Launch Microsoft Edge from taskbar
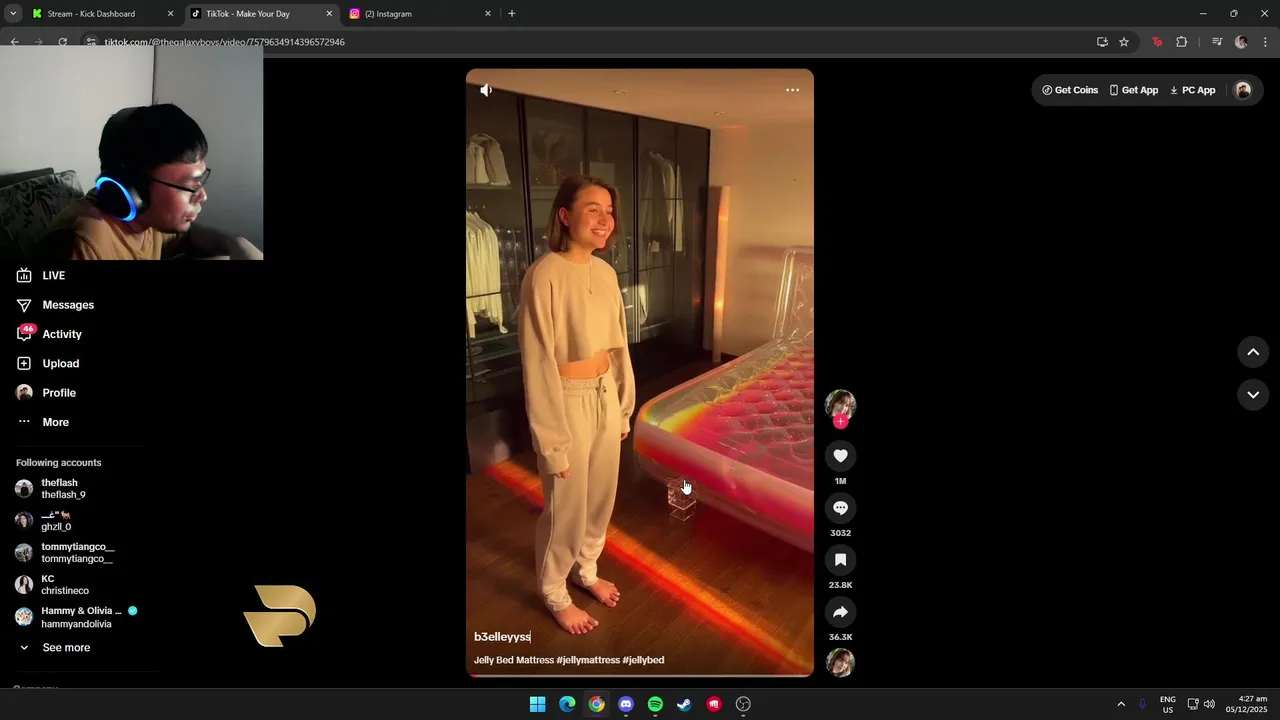The image size is (1280, 720). [x=567, y=704]
